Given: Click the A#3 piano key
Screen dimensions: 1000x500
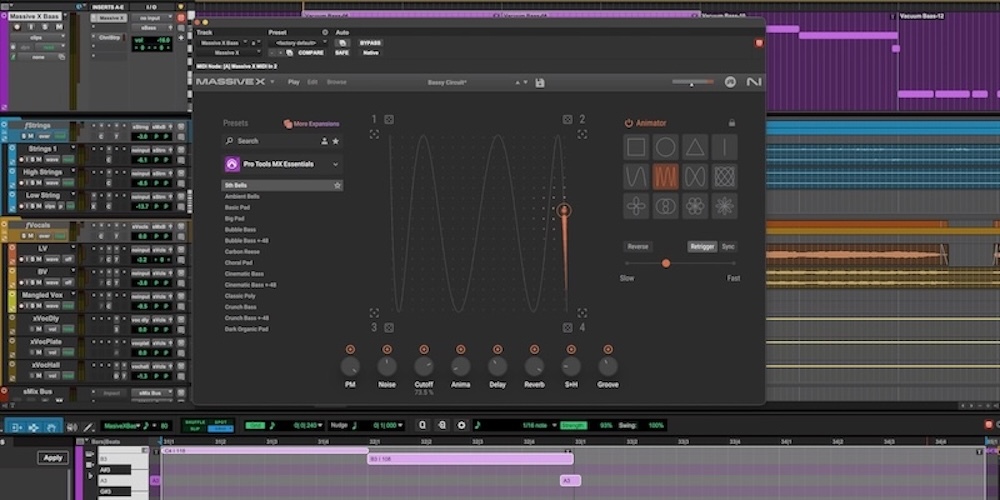Looking at the screenshot, I should [x=115, y=469].
